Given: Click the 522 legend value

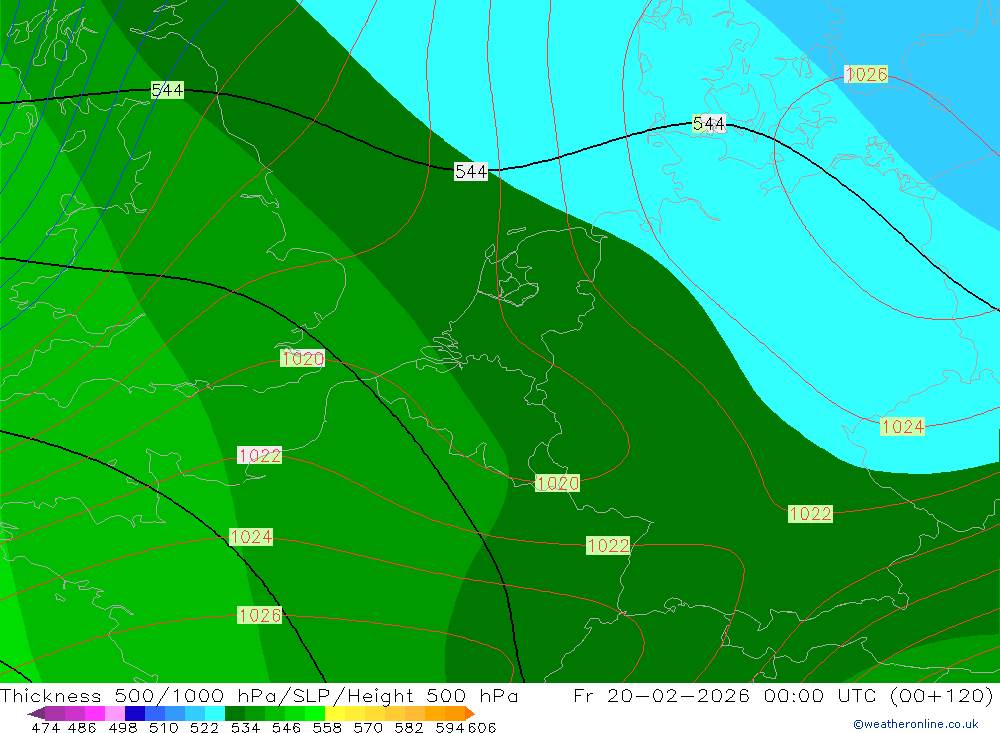Looking at the screenshot, I should [x=204, y=727].
